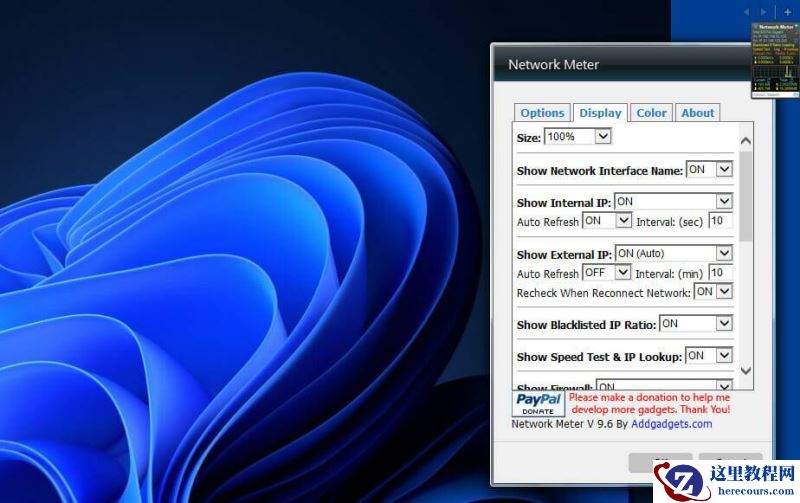Click the 'Show Blacklisted IP Ratio:' label

pos(586,325)
